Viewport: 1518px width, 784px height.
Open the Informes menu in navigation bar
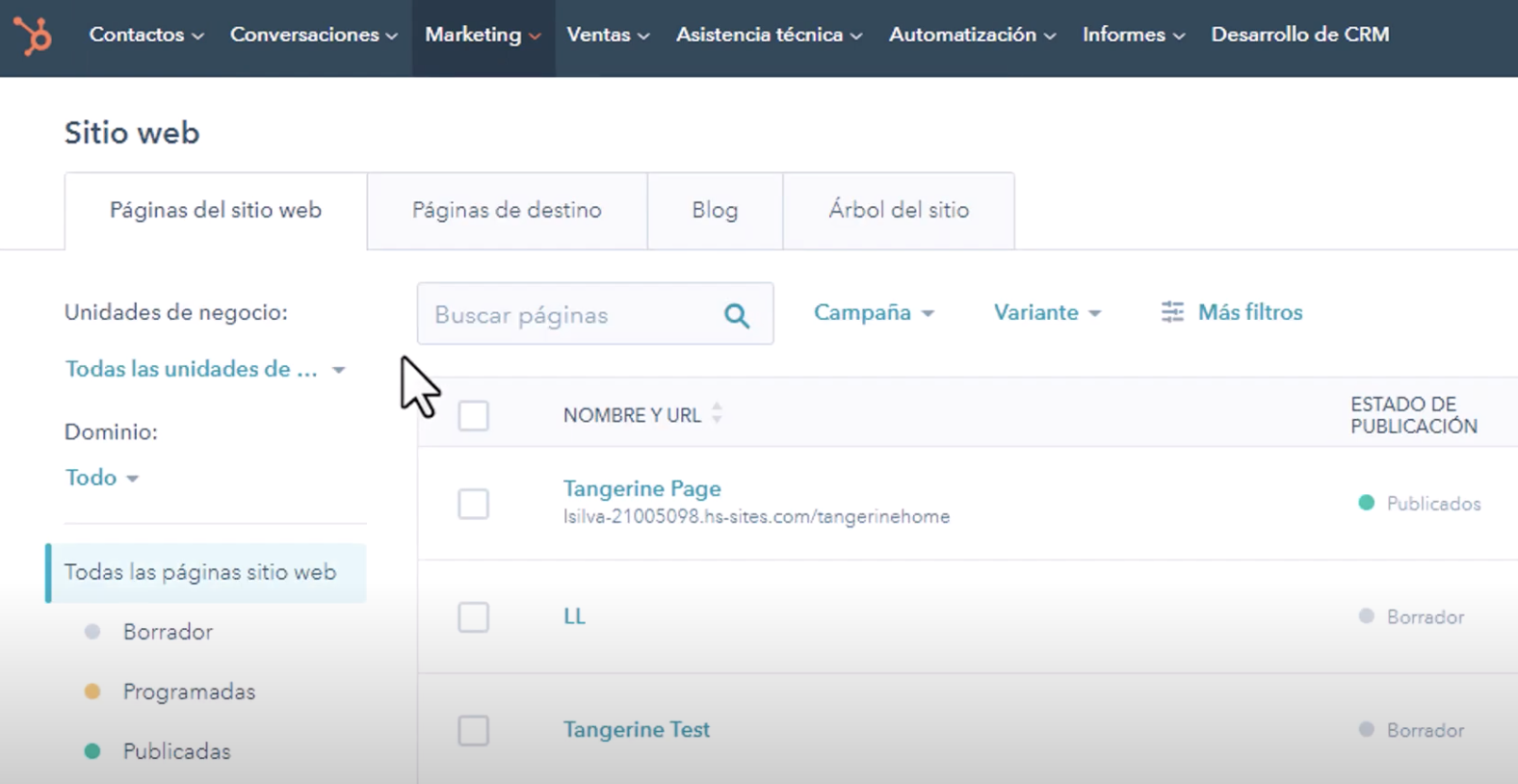point(1132,35)
